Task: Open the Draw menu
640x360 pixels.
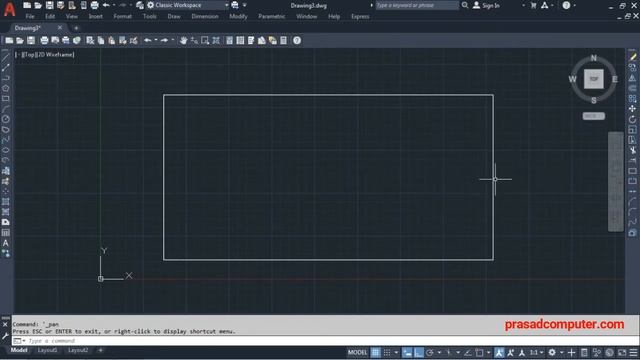Action: pos(174,17)
